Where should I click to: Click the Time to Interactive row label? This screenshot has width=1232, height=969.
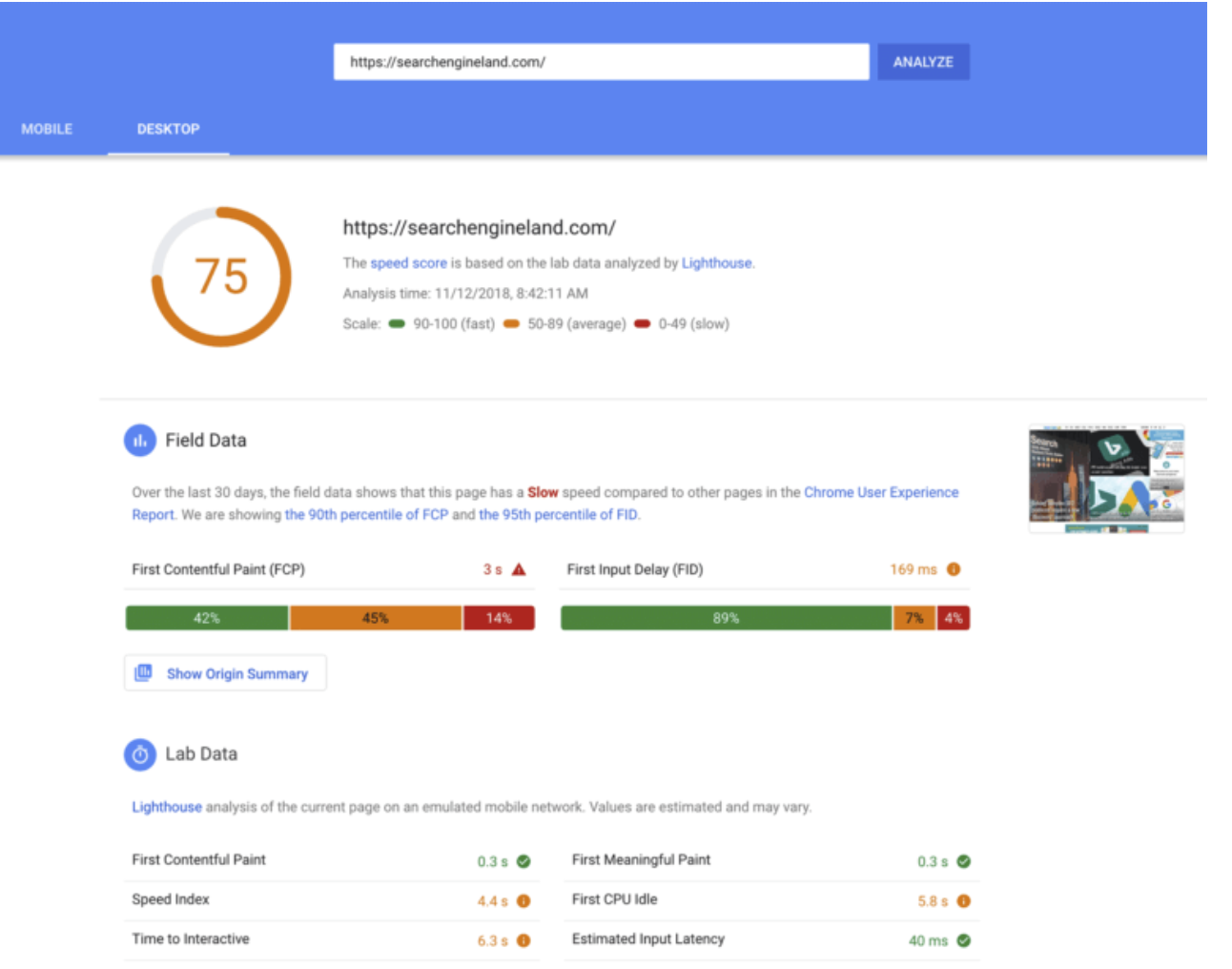click(191, 939)
